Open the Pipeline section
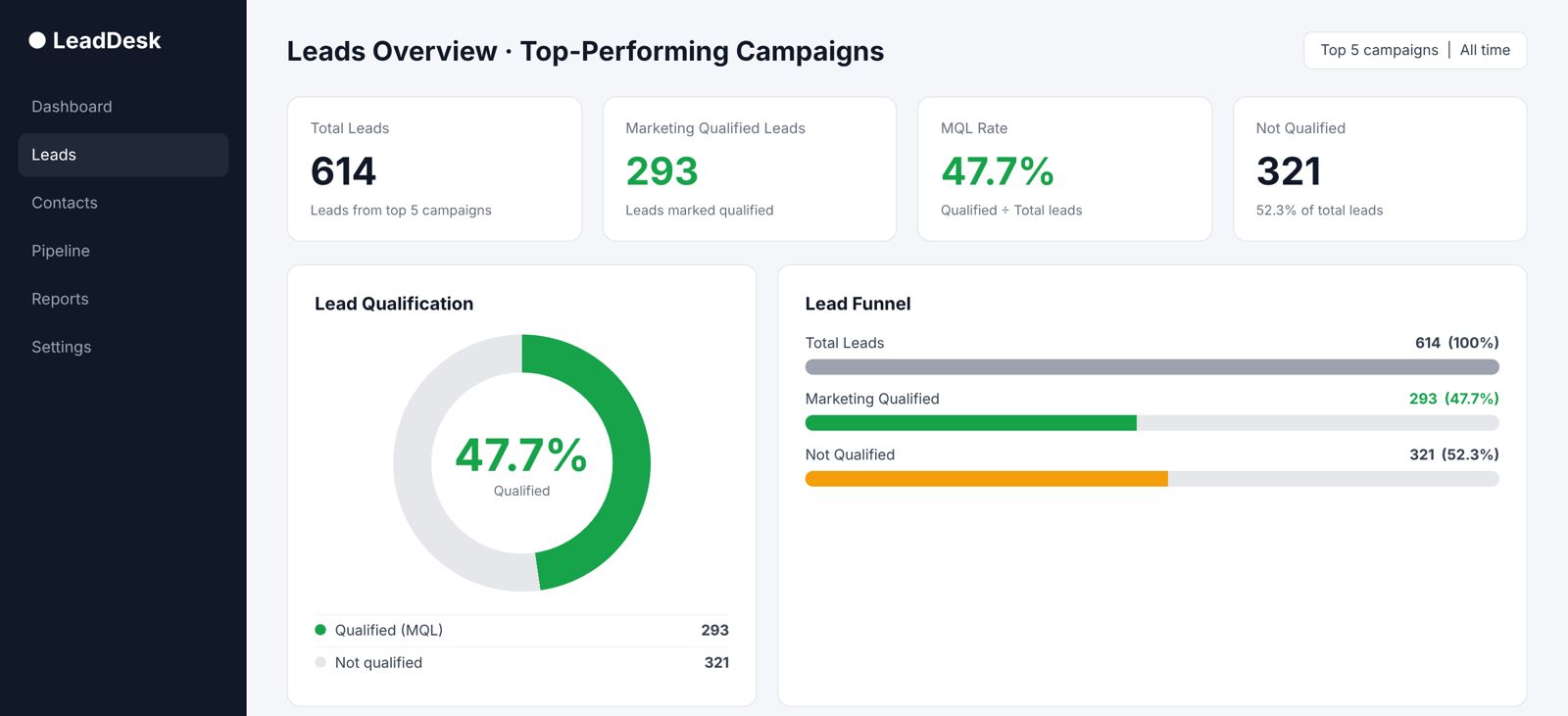Viewport: 1568px width, 716px height. (123, 251)
